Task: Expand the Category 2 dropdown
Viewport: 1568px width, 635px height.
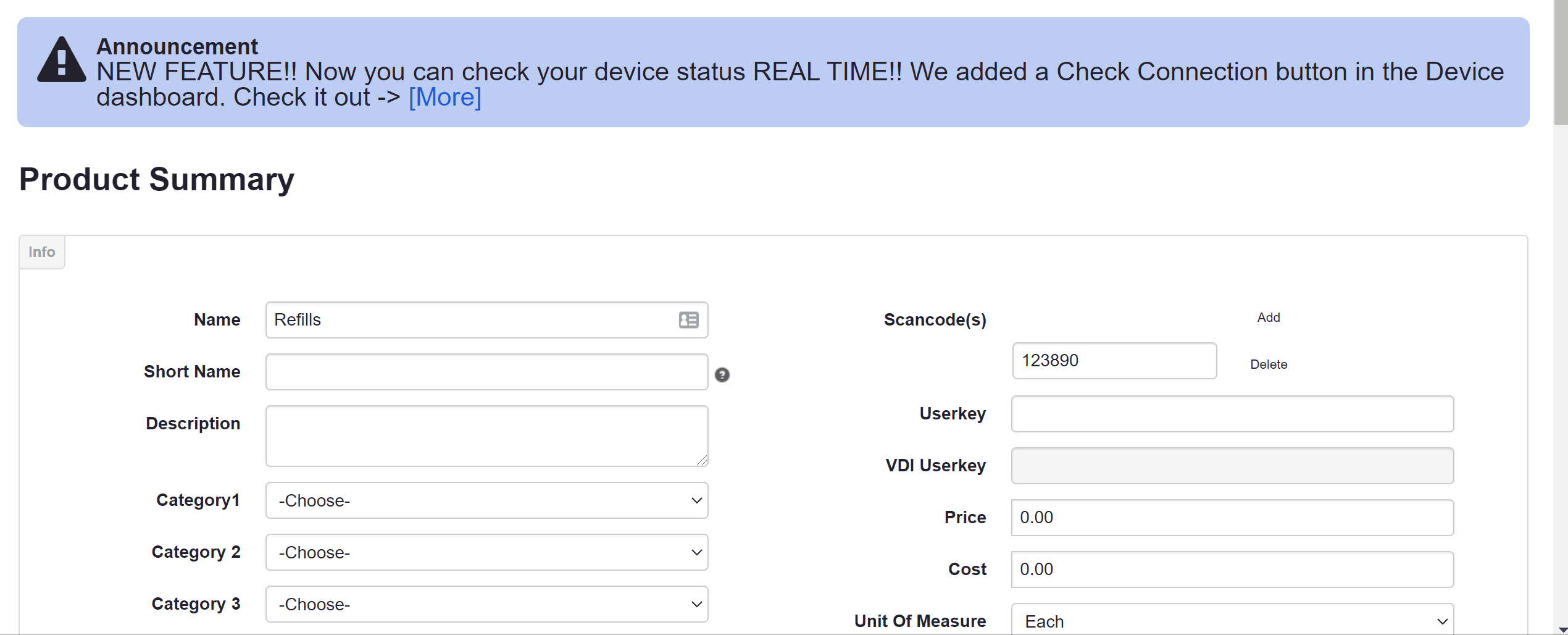Action: [486, 552]
